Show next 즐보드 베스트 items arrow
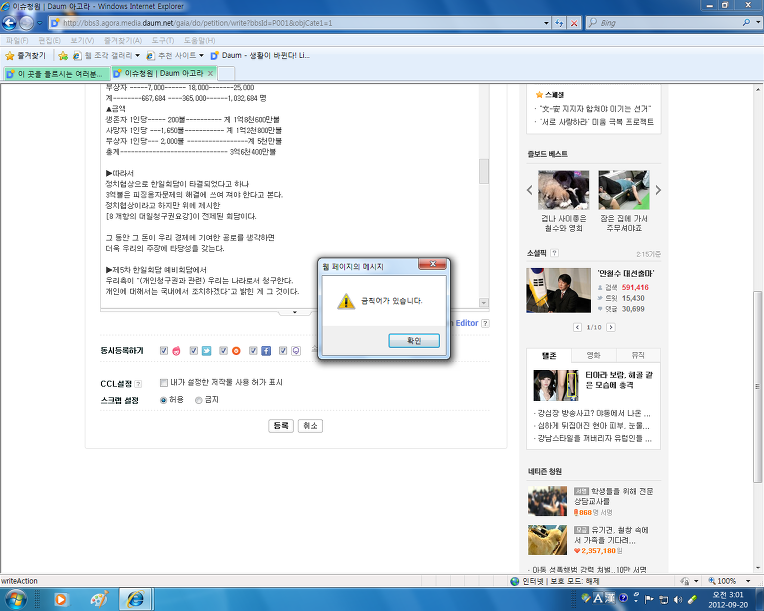The height and width of the screenshot is (611, 764). coord(658,190)
